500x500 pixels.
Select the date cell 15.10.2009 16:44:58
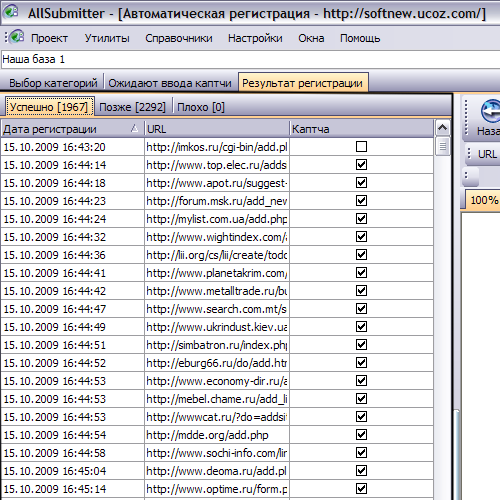[72, 453]
